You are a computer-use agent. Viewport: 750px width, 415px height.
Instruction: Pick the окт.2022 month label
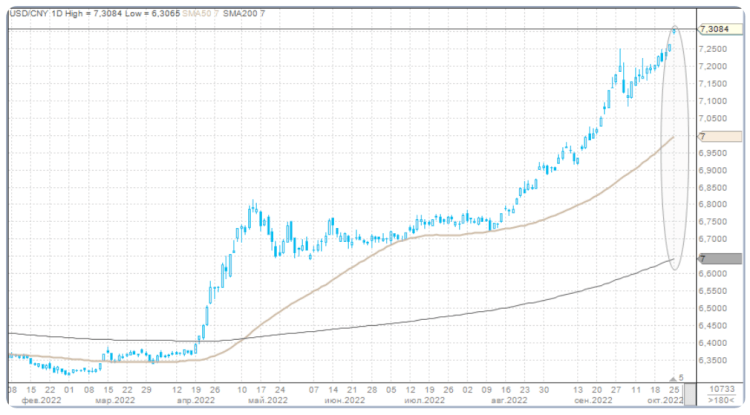[x=666, y=400]
